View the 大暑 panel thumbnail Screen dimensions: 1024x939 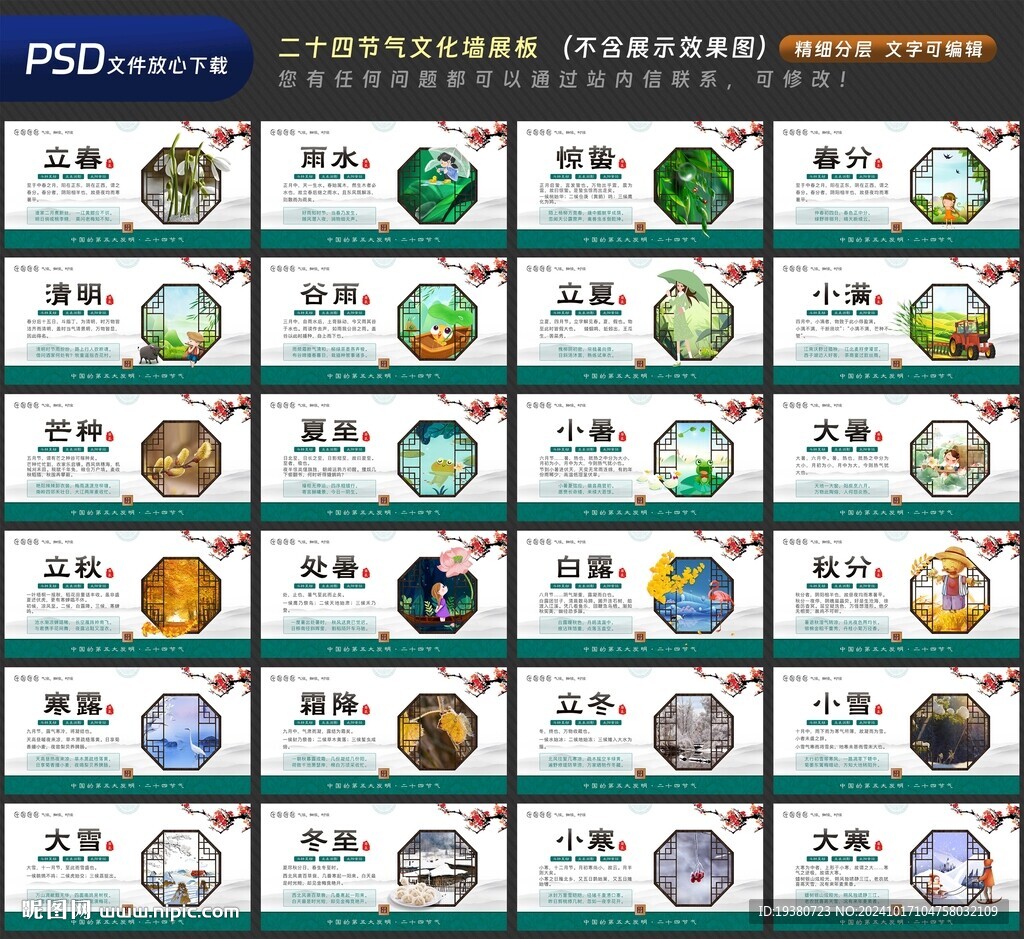(896, 457)
